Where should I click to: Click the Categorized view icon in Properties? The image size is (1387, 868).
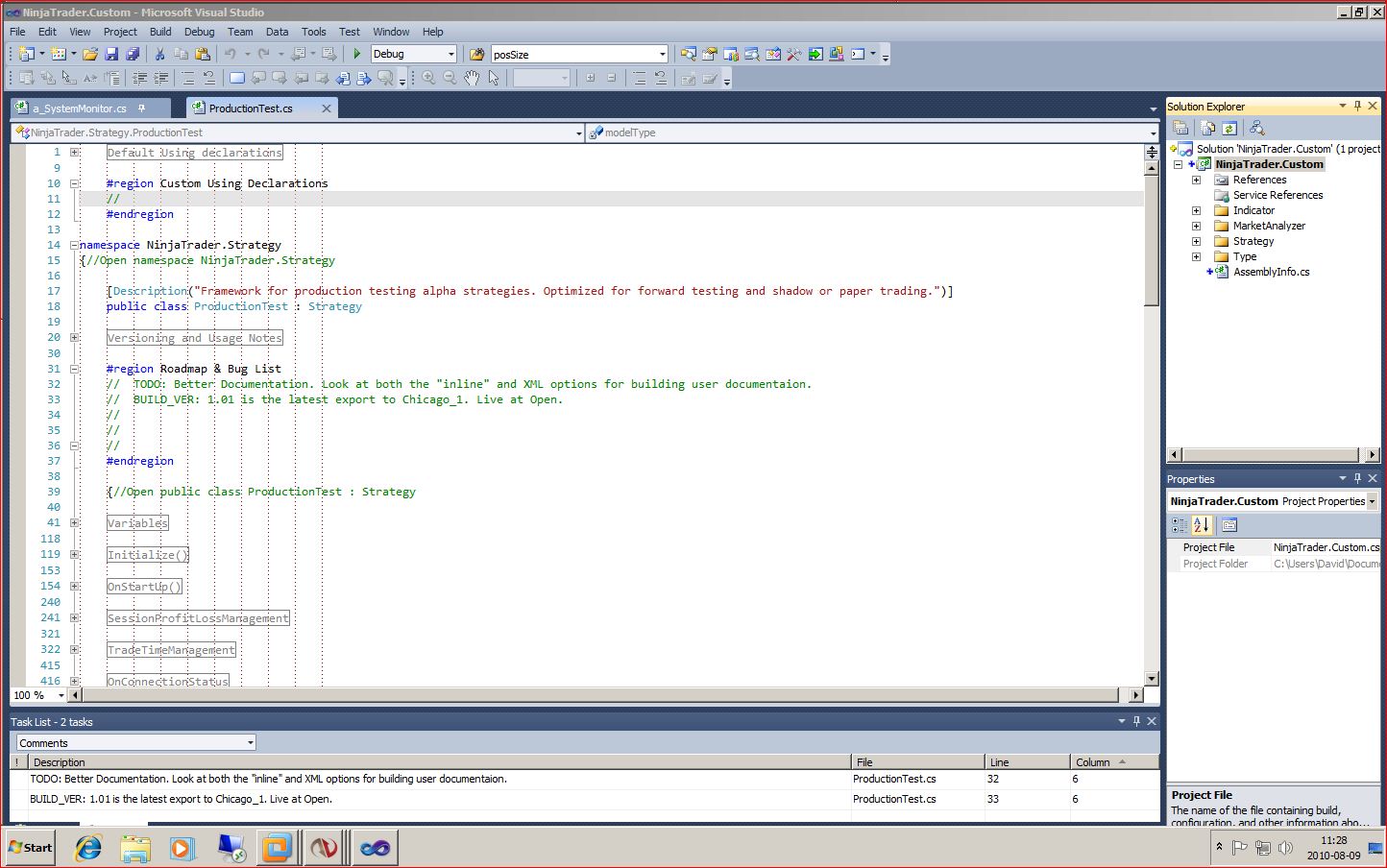tap(1180, 525)
